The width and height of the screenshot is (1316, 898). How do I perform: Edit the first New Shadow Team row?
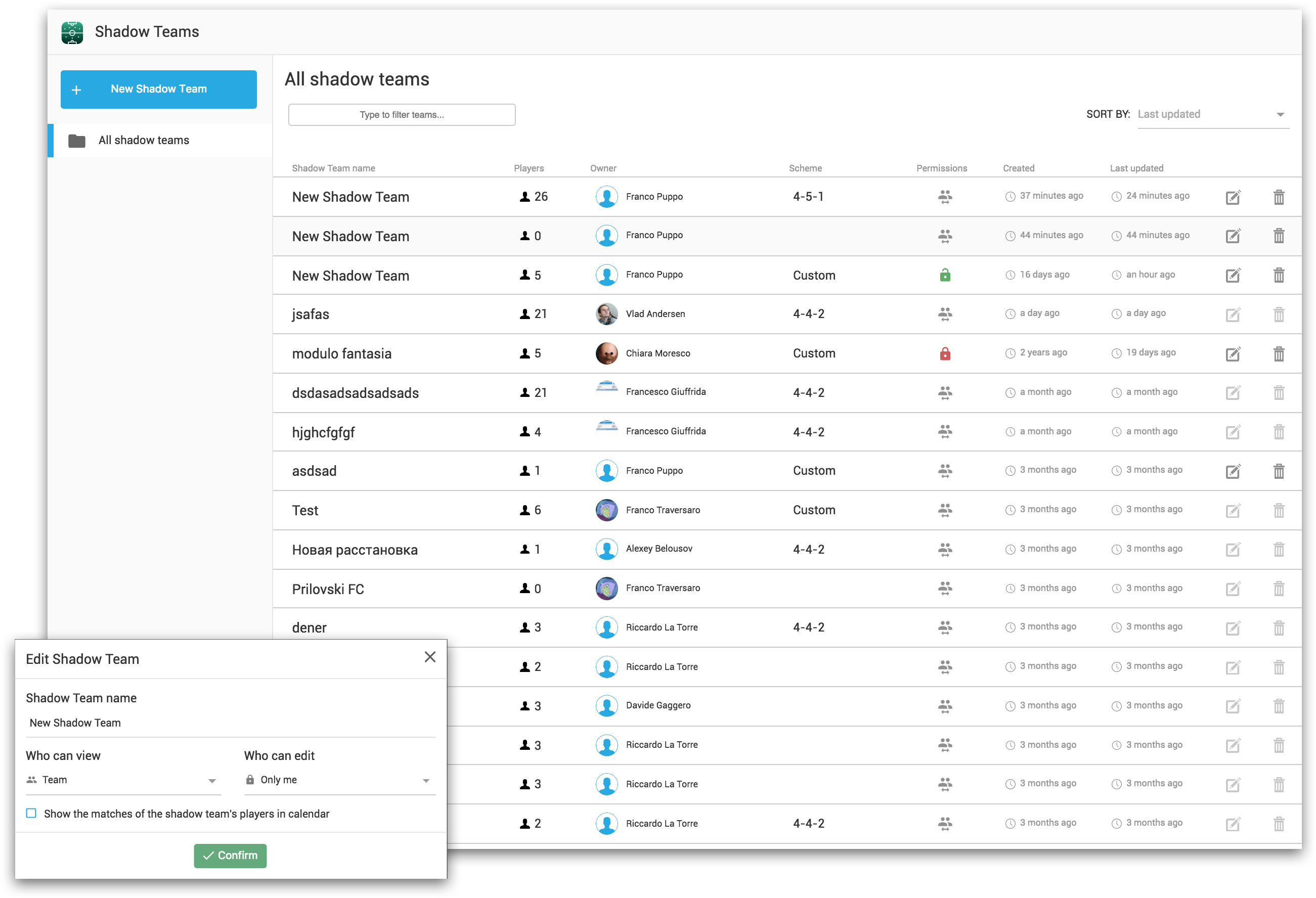(x=1232, y=197)
